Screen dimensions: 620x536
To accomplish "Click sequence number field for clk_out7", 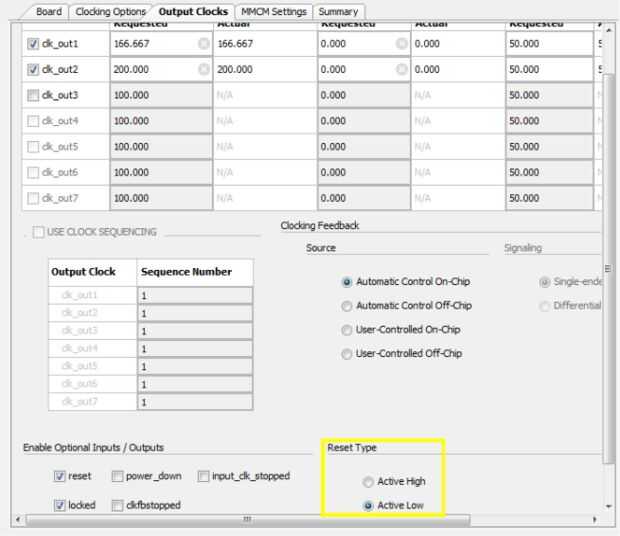I will coord(195,402).
